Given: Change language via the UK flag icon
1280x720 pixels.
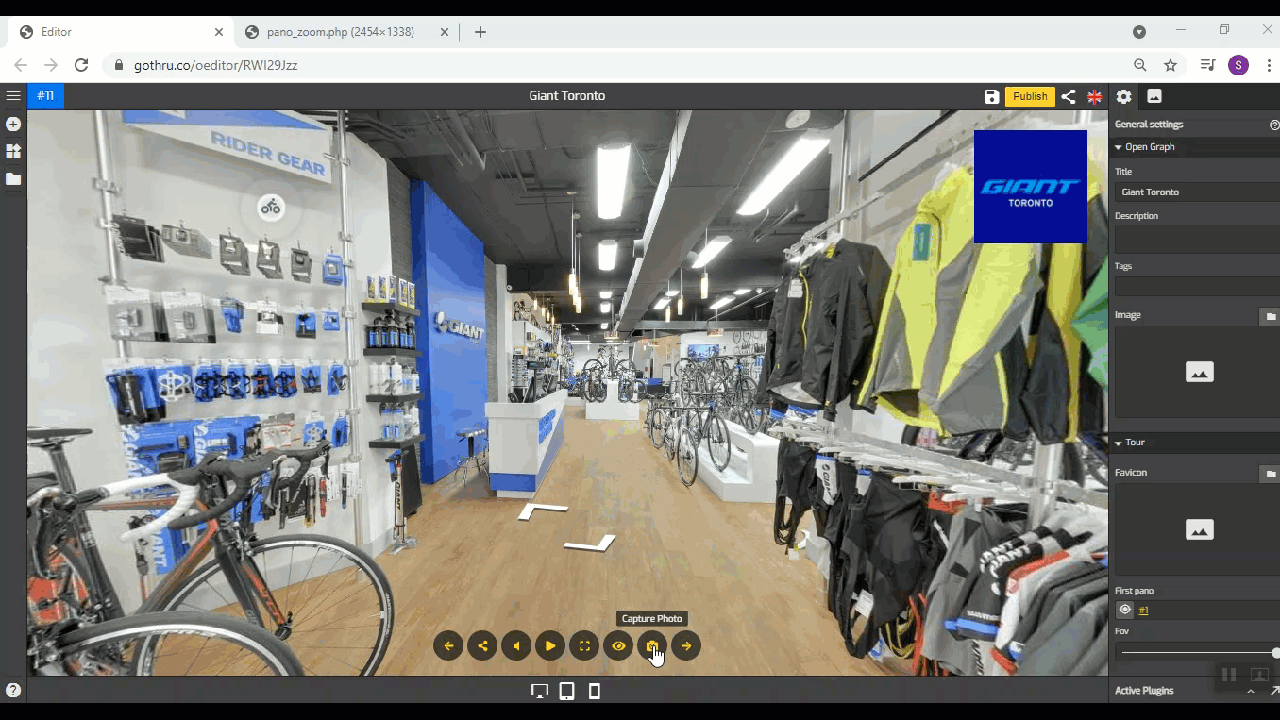Looking at the screenshot, I should [x=1095, y=97].
